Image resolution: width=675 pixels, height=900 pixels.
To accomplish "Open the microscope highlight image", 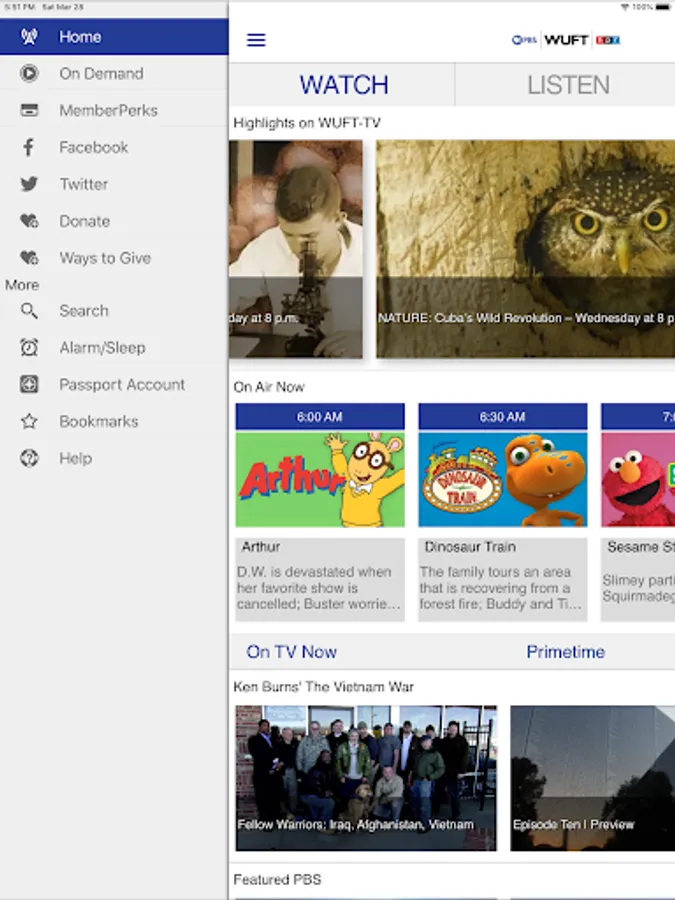I will tap(296, 249).
